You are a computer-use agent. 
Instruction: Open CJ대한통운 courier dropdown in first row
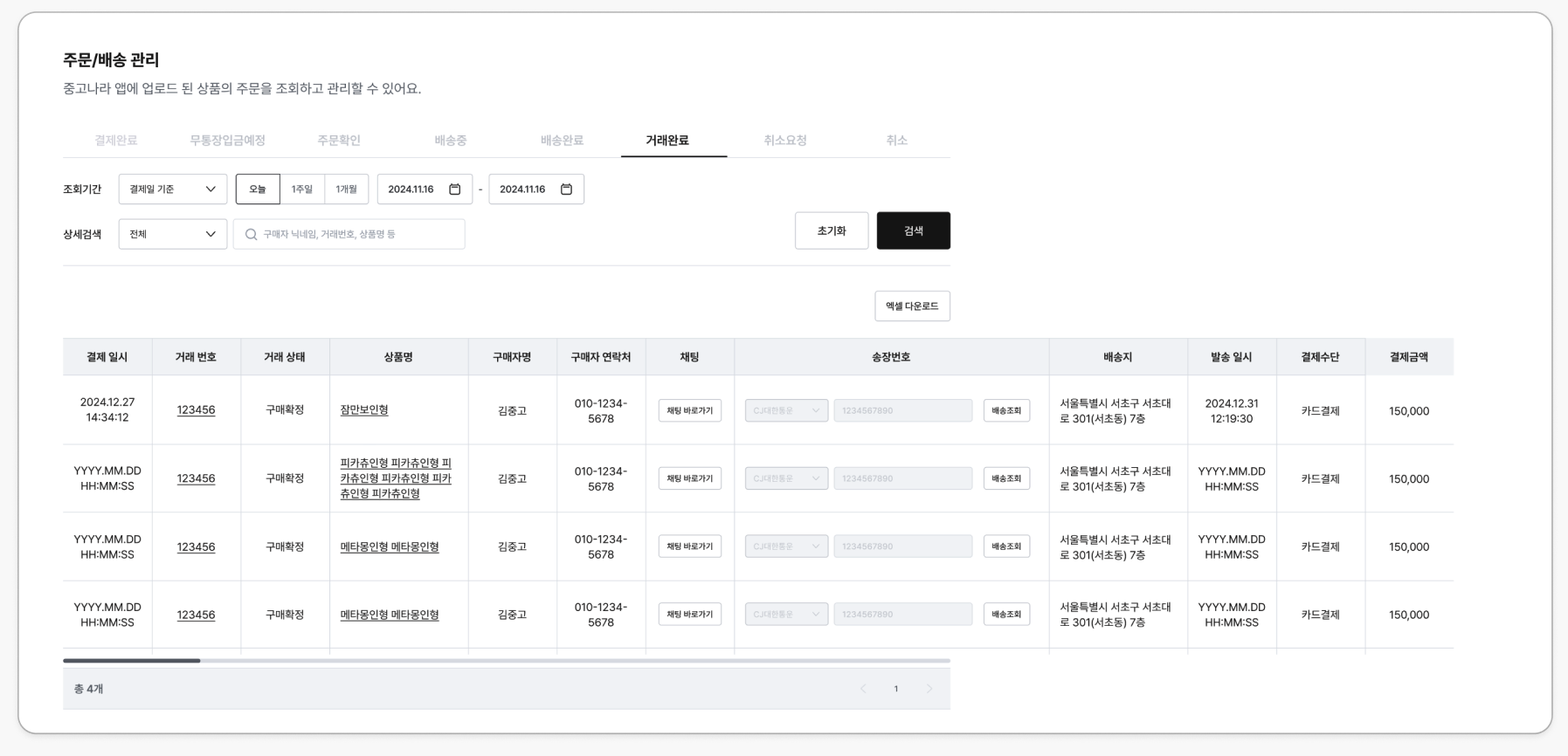pyautogui.click(x=786, y=410)
